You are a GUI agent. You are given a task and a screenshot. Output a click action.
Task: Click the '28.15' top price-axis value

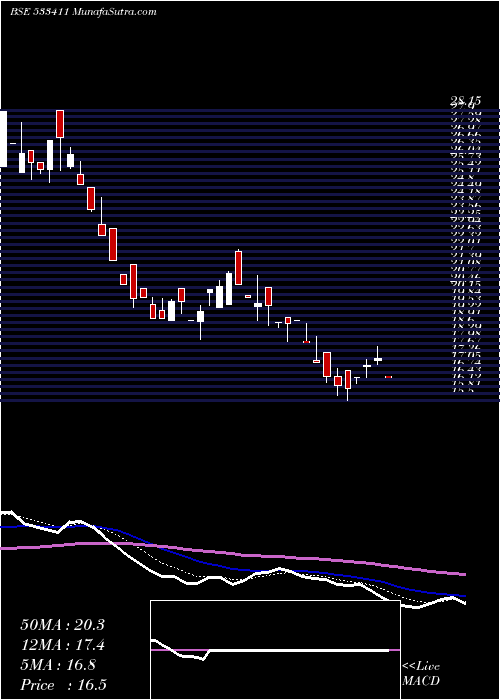[x=465, y=101]
